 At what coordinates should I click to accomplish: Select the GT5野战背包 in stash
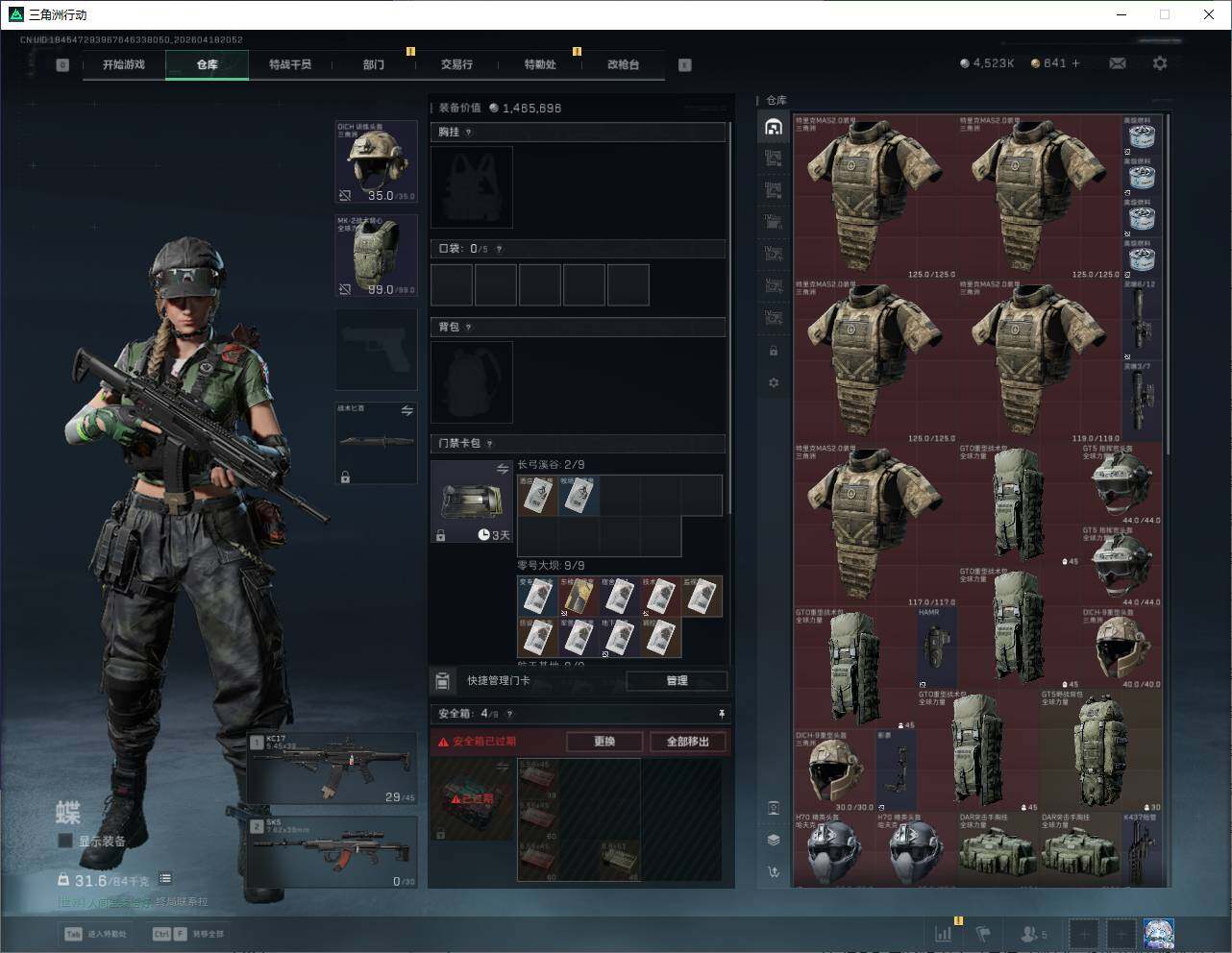pos(1101,751)
